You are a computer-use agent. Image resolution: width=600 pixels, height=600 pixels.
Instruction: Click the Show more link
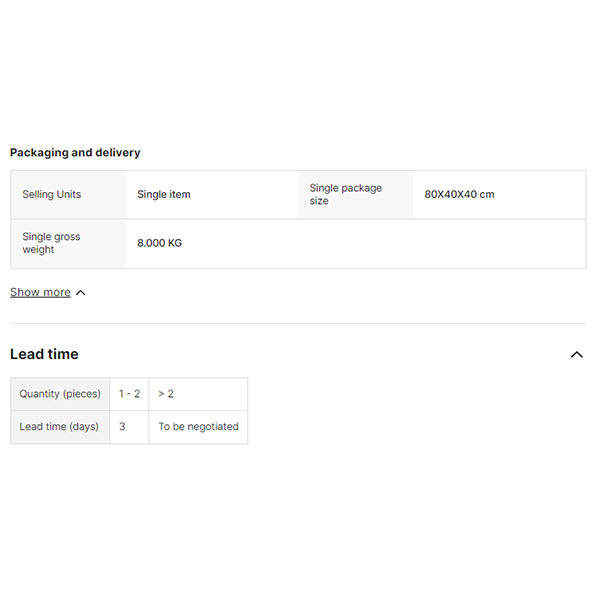(x=40, y=292)
